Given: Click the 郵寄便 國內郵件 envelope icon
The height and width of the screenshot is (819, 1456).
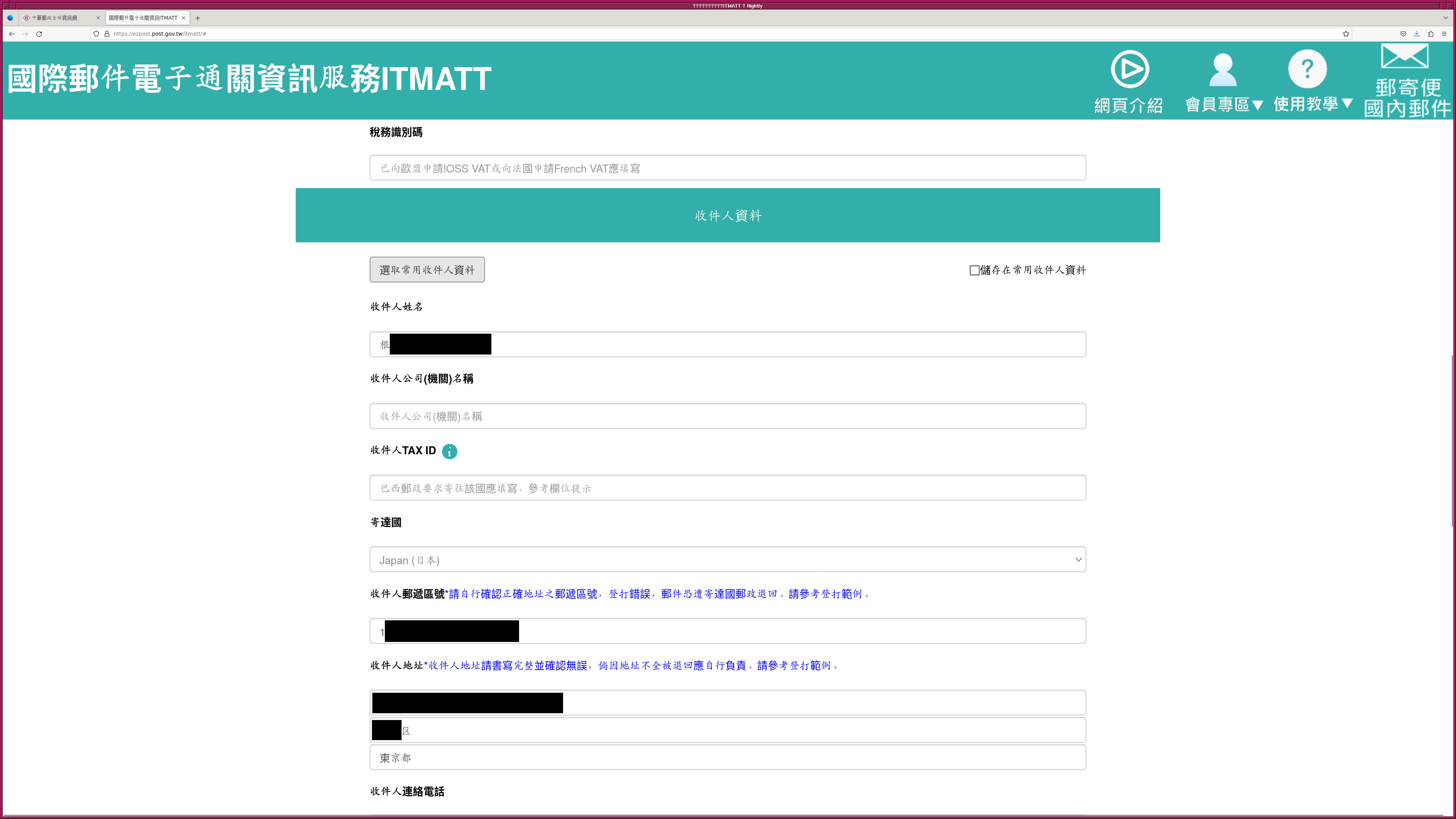Looking at the screenshot, I should pyautogui.click(x=1404, y=57).
